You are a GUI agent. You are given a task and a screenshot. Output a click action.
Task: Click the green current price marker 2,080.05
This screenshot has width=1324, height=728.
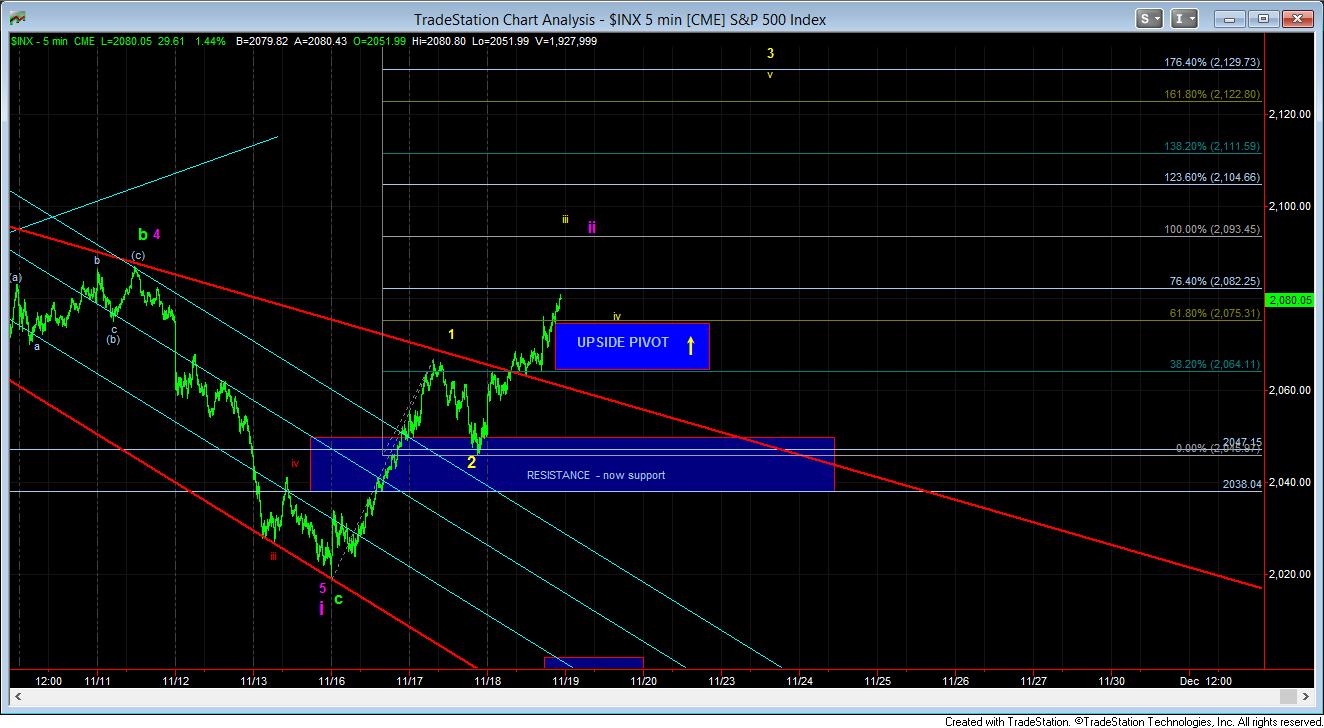pyautogui.click(x=1289, y=299)
